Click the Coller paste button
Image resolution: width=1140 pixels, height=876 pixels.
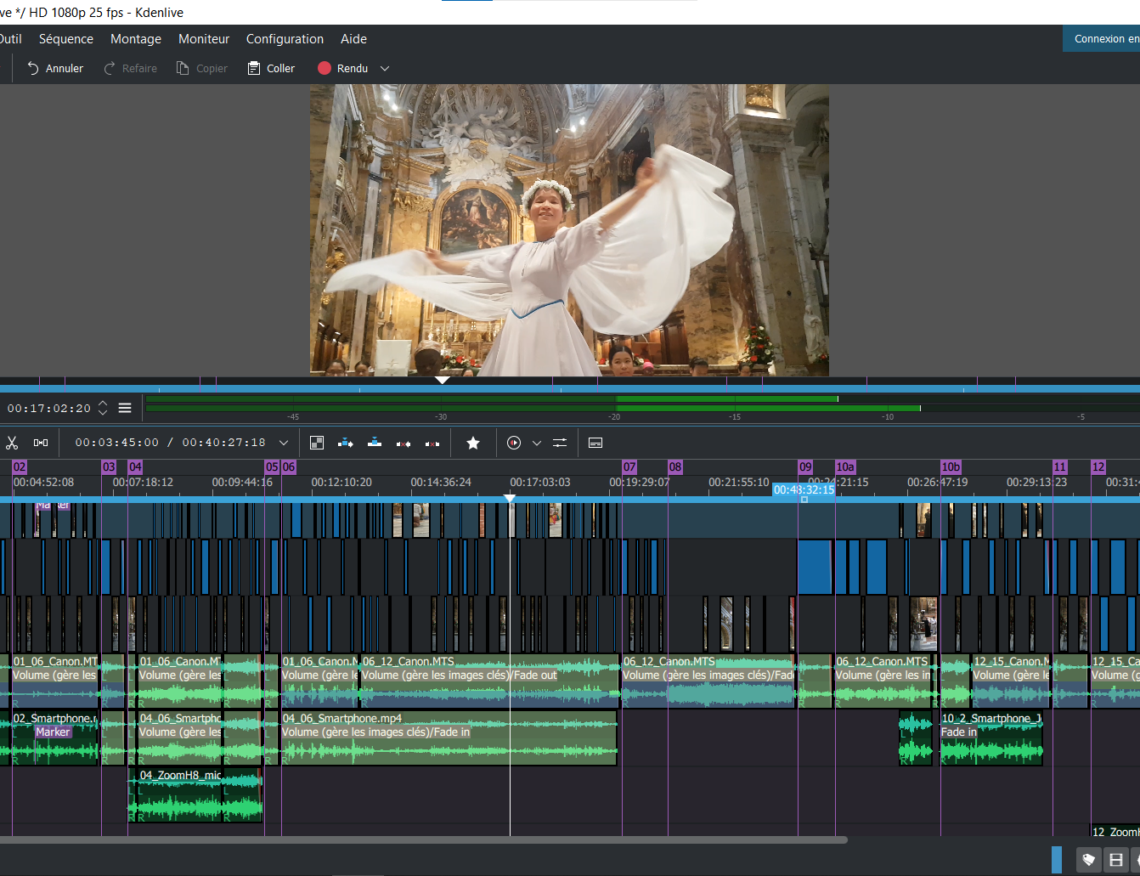point(271,68)
